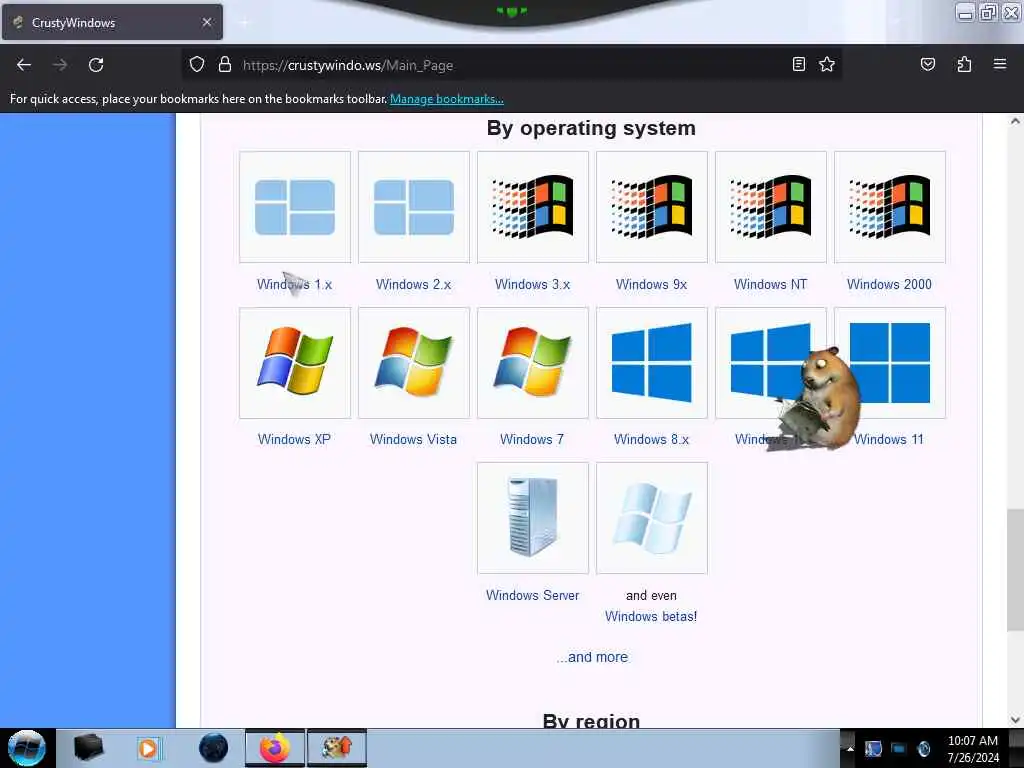
Task: Open the Windows 2.x logo thumbnail
Action: pos(414,207)
